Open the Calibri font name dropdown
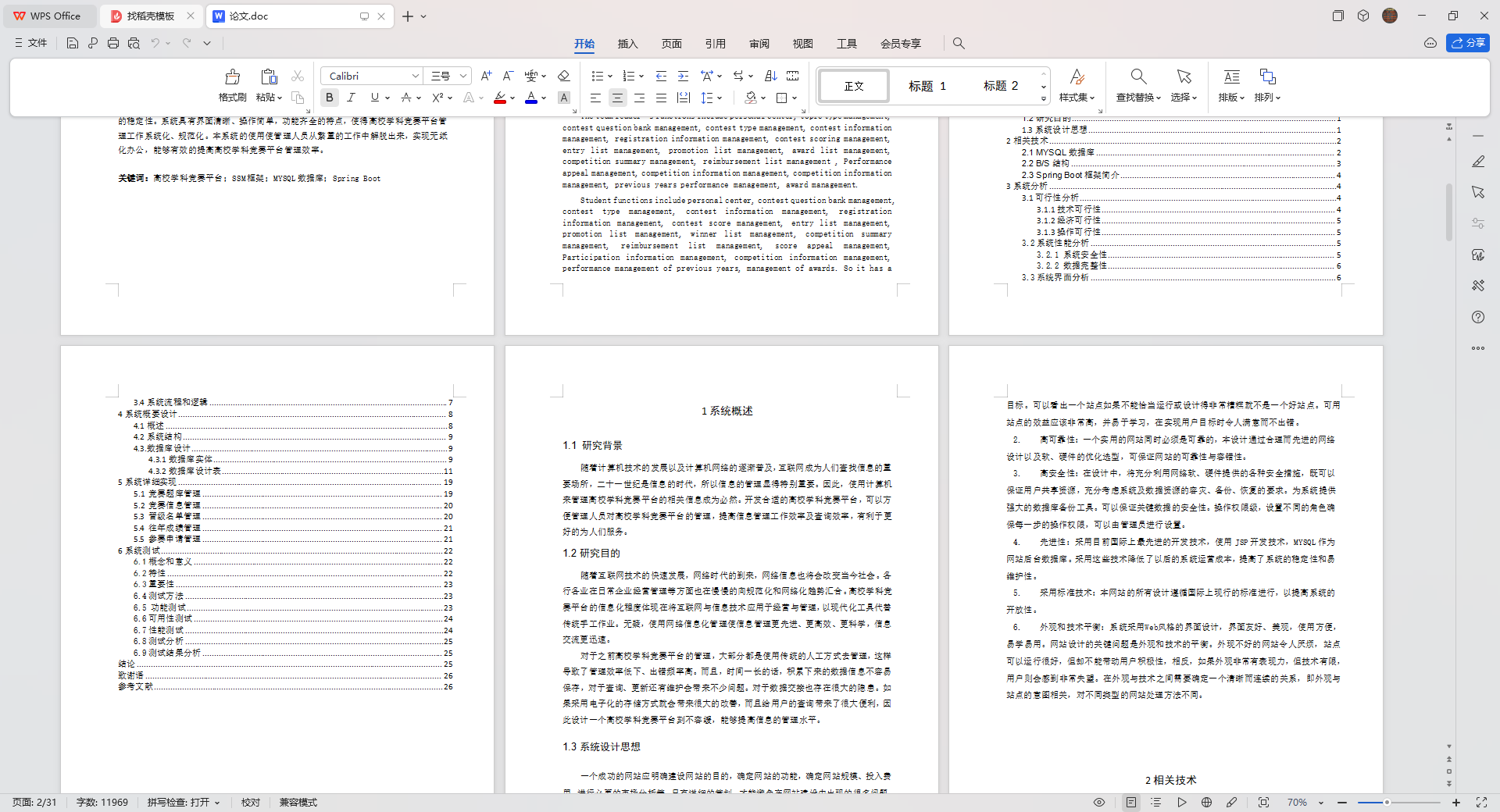This screenshot has width=1500, height=812. [x=415, y=76]
